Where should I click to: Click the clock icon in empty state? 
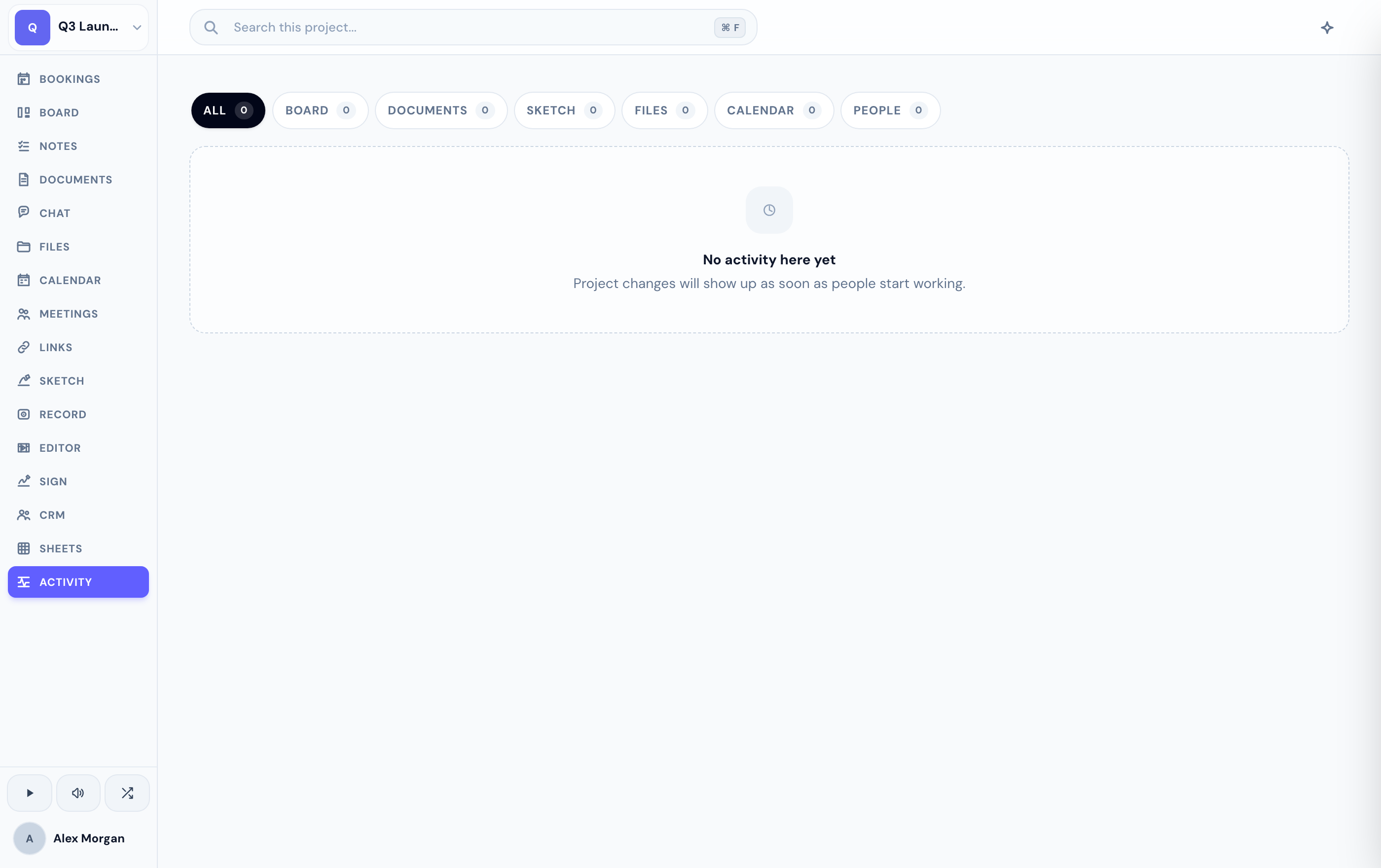point(769,210)
